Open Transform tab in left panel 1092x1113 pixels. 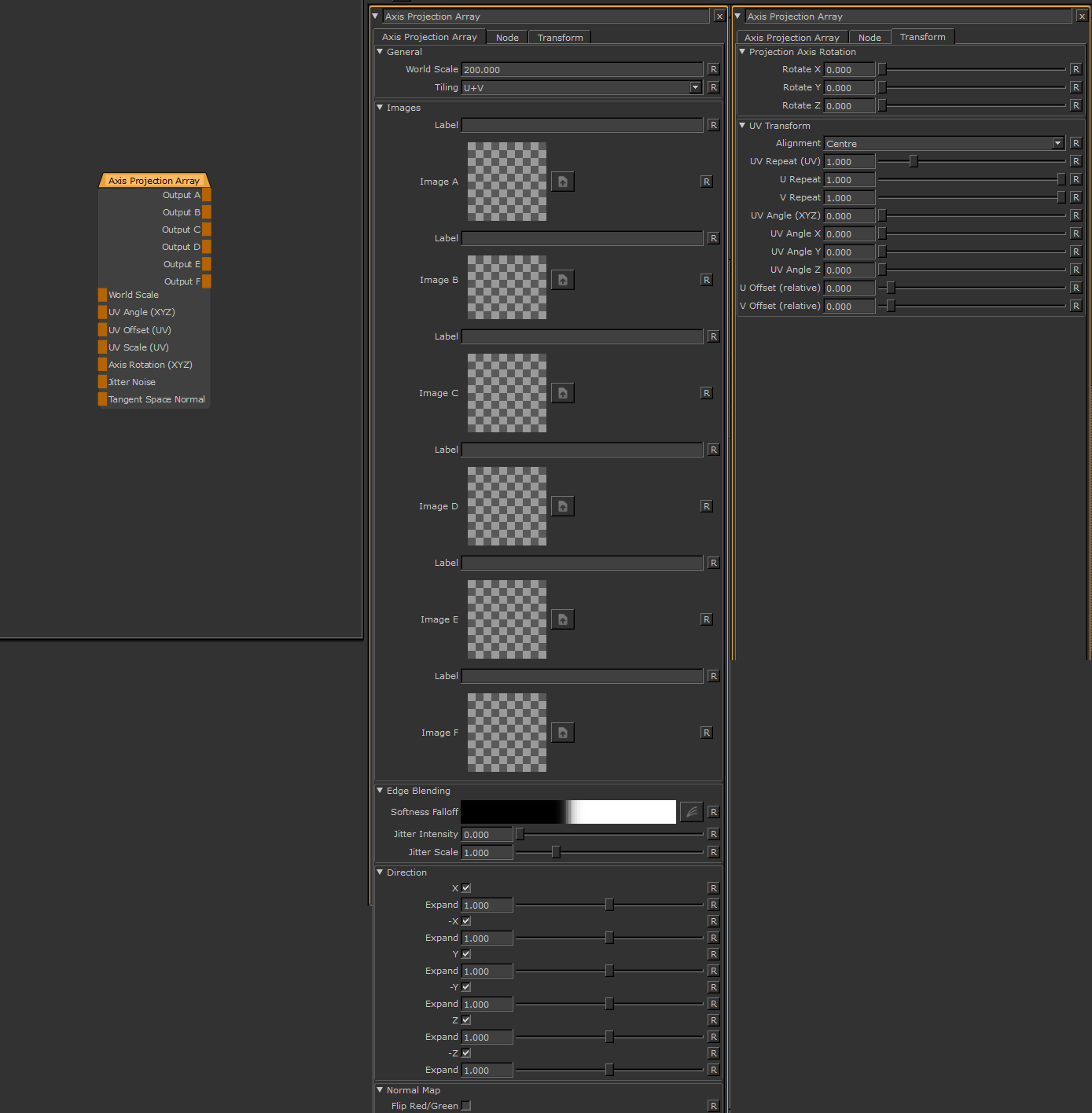pos(560,37)
